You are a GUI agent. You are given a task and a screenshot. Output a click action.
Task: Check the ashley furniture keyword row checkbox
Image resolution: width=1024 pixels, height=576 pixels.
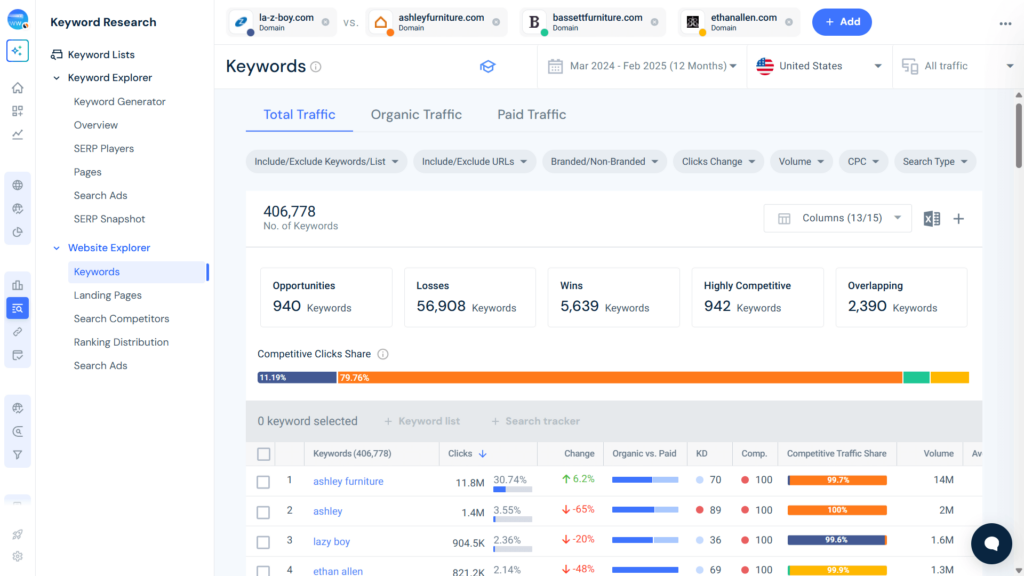(x=263, y=481)
